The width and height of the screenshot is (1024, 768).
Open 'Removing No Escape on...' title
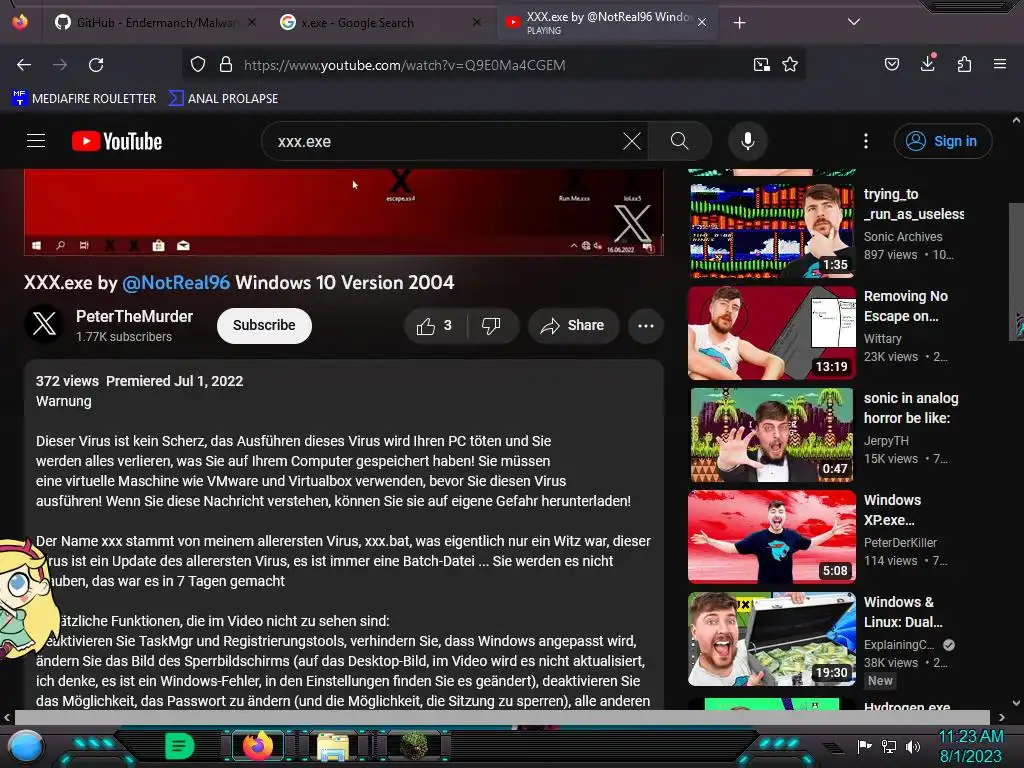(x=906, y=306)
